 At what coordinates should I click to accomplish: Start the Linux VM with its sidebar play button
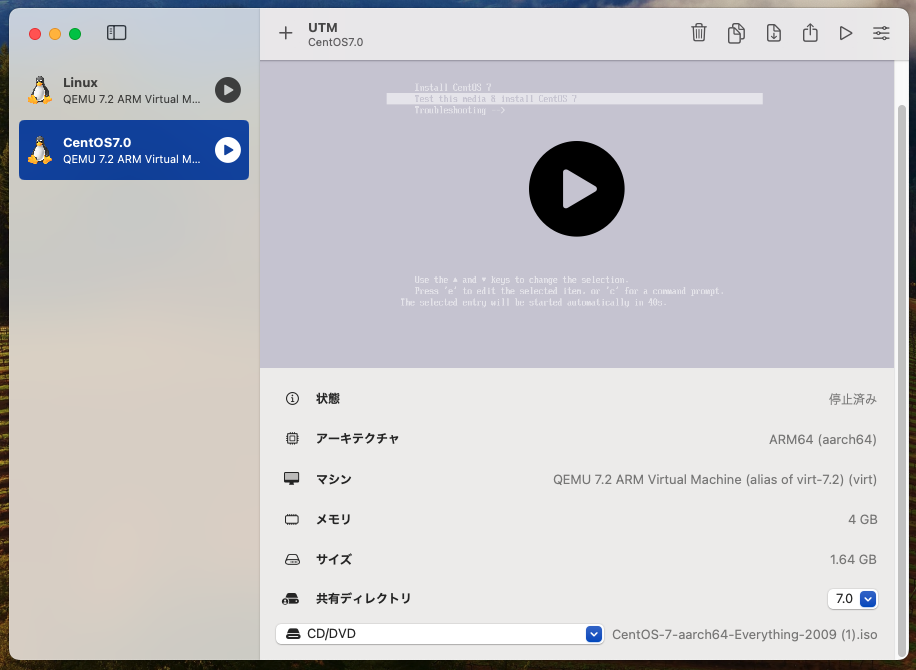[x=227, y=90]
